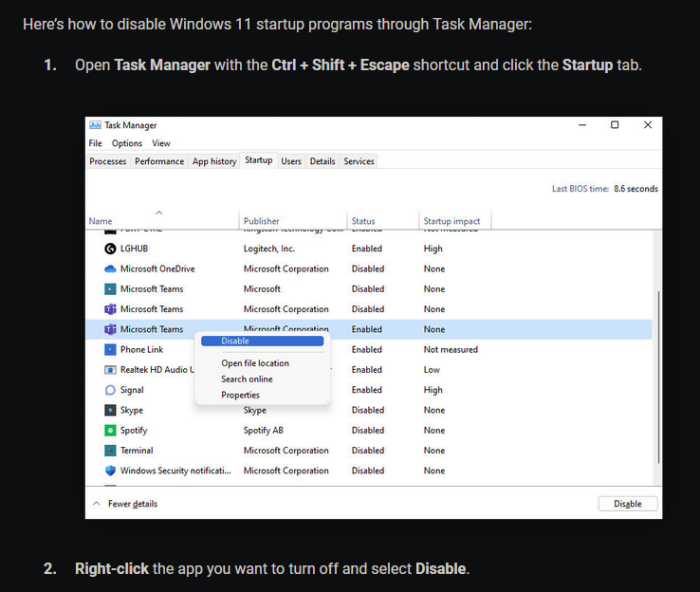This screenshot has height=592, width=700.
Task: Click Properties in the context menu
Action: [x=241, y=395]
